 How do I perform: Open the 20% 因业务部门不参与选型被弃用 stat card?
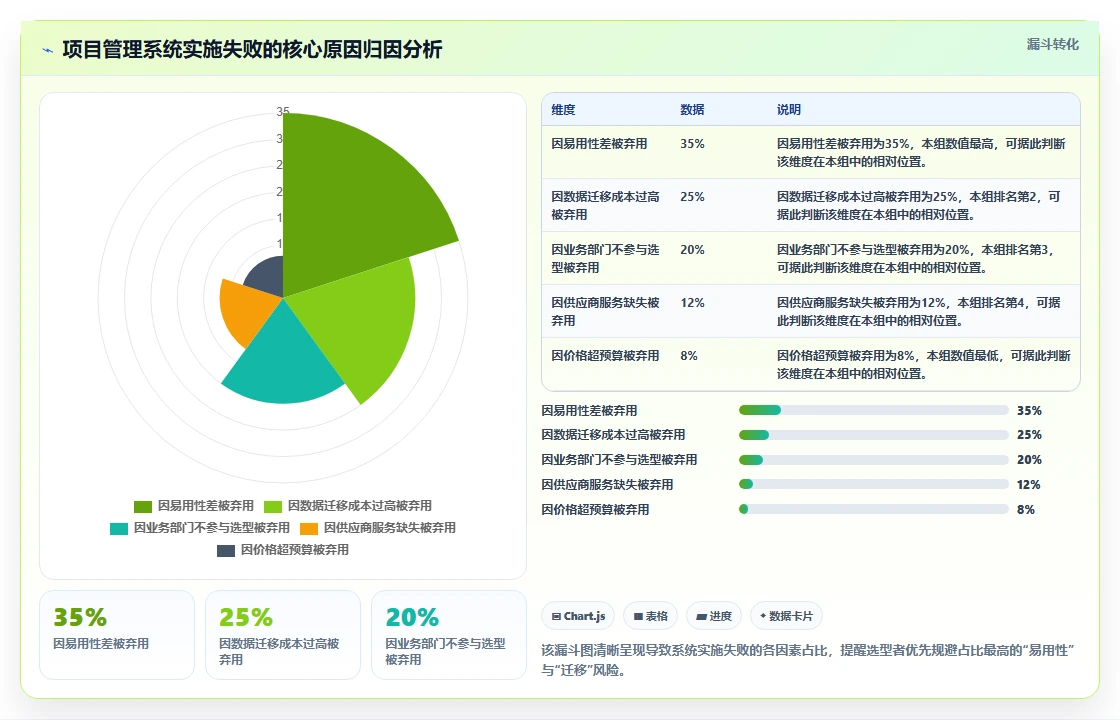coord(449,635)
